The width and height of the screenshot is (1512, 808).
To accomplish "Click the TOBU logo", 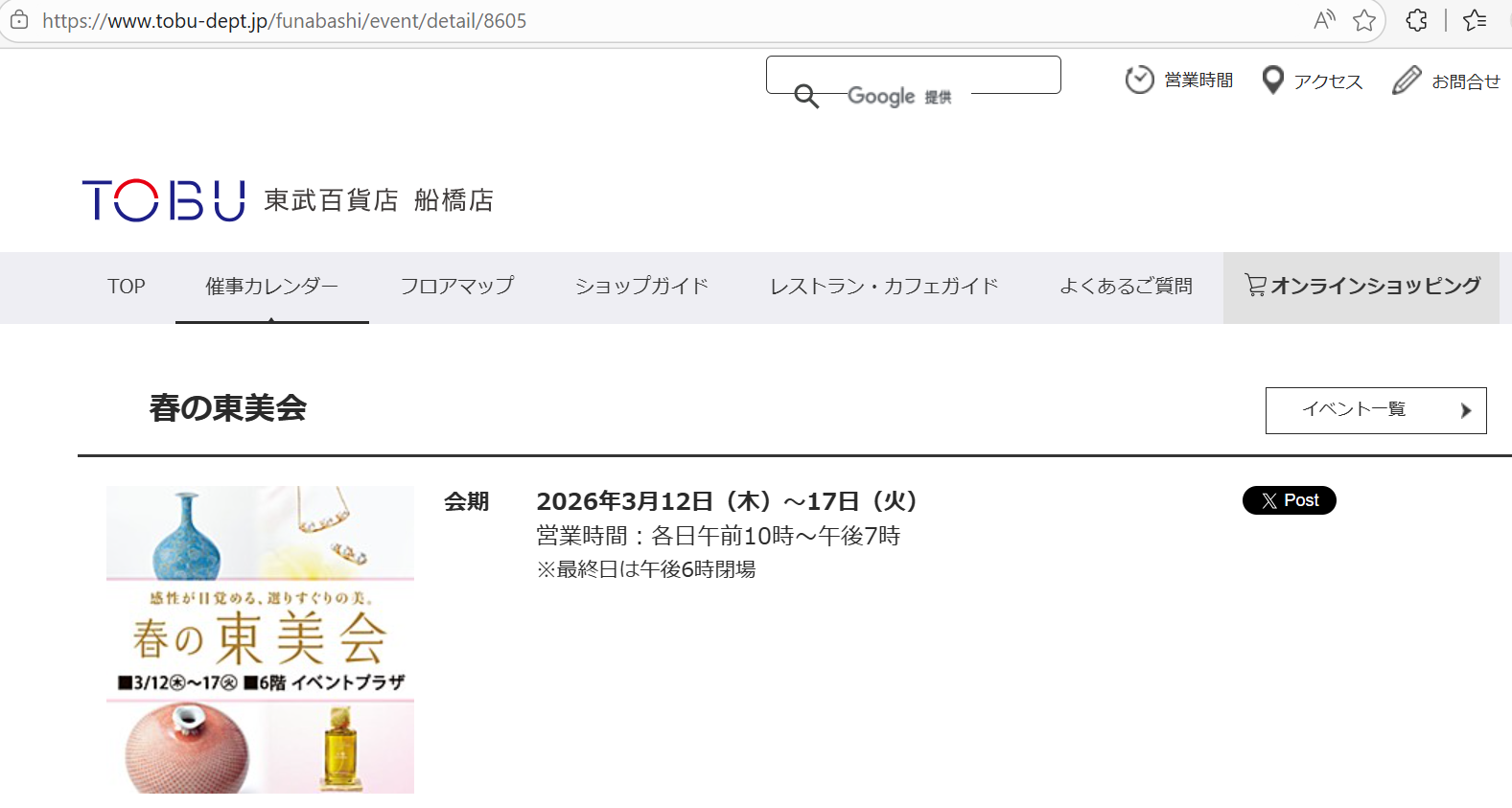I will click(163, 200).
